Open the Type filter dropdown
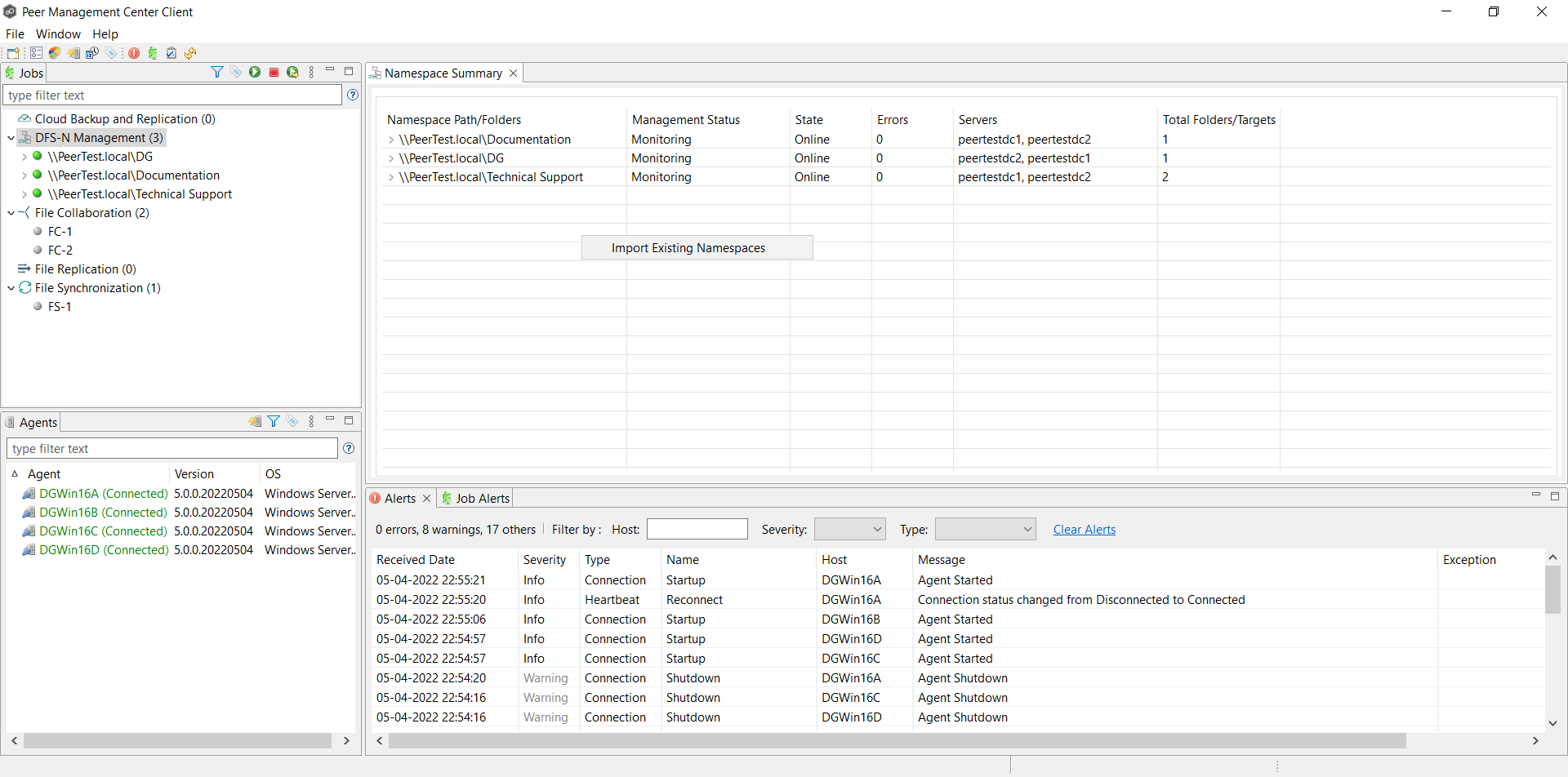Screen dimensions: 1568x777 pos(985,529)
